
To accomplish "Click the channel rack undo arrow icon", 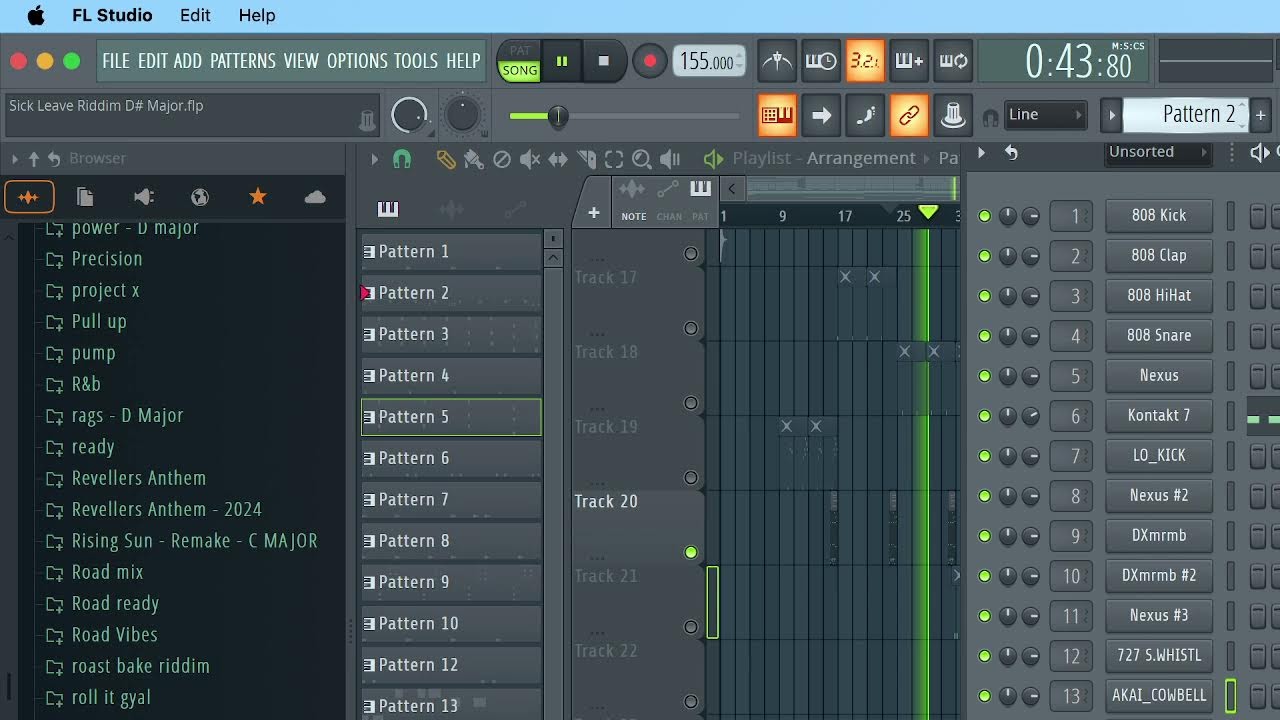I will 1011,153.
